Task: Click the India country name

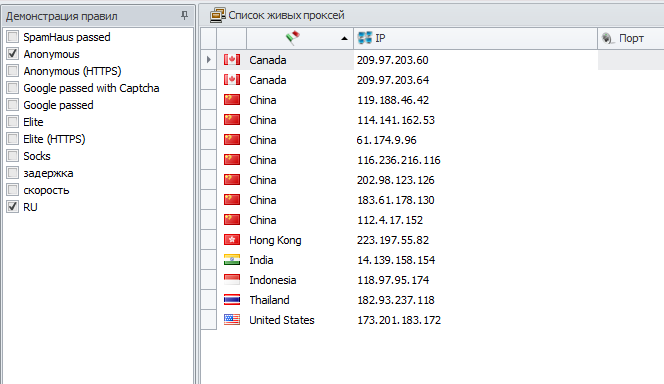Action: [261, 260]
